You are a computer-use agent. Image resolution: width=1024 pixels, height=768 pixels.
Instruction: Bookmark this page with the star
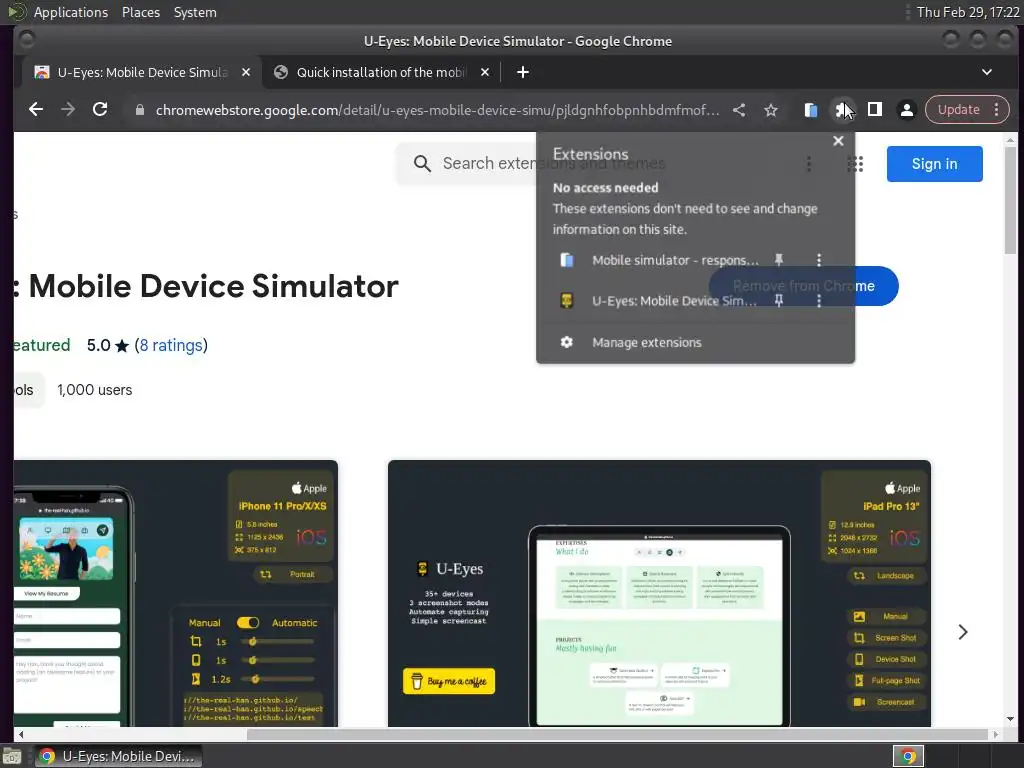pos(771,110)
